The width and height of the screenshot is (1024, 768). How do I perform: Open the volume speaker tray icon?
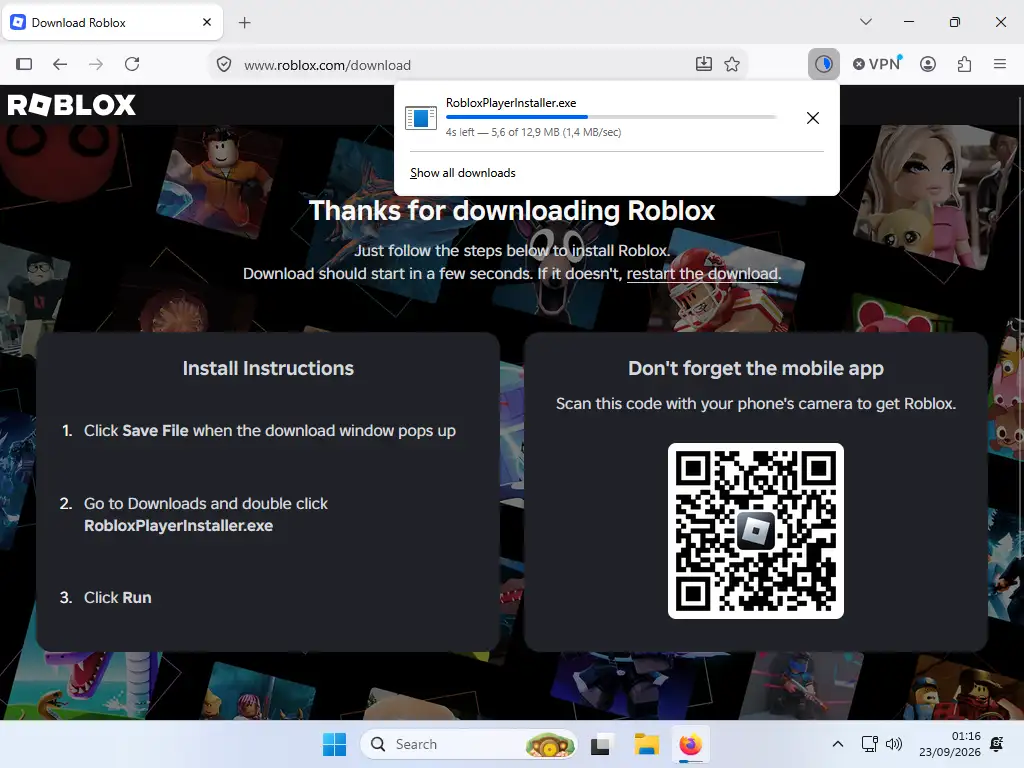point(894,744)
